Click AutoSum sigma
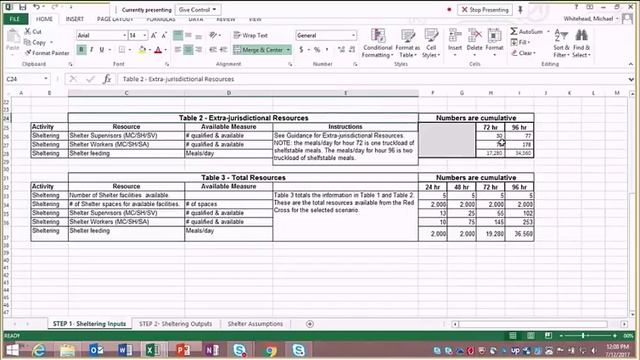 point(527,31)
